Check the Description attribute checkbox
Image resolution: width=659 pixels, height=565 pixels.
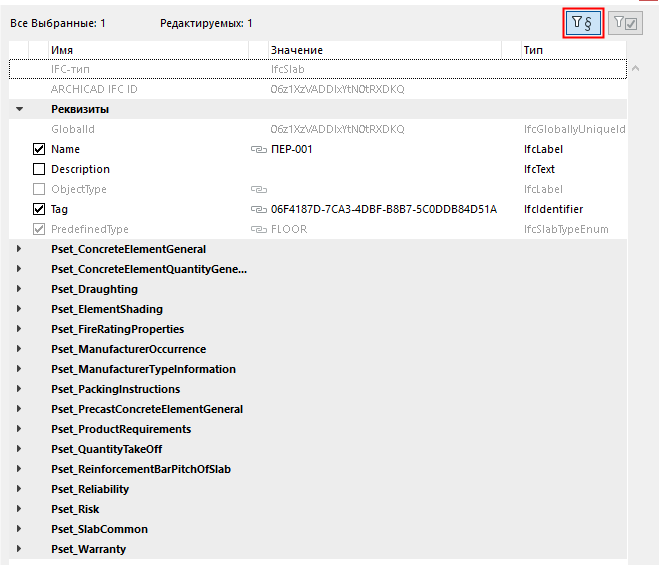coord(39,169)
